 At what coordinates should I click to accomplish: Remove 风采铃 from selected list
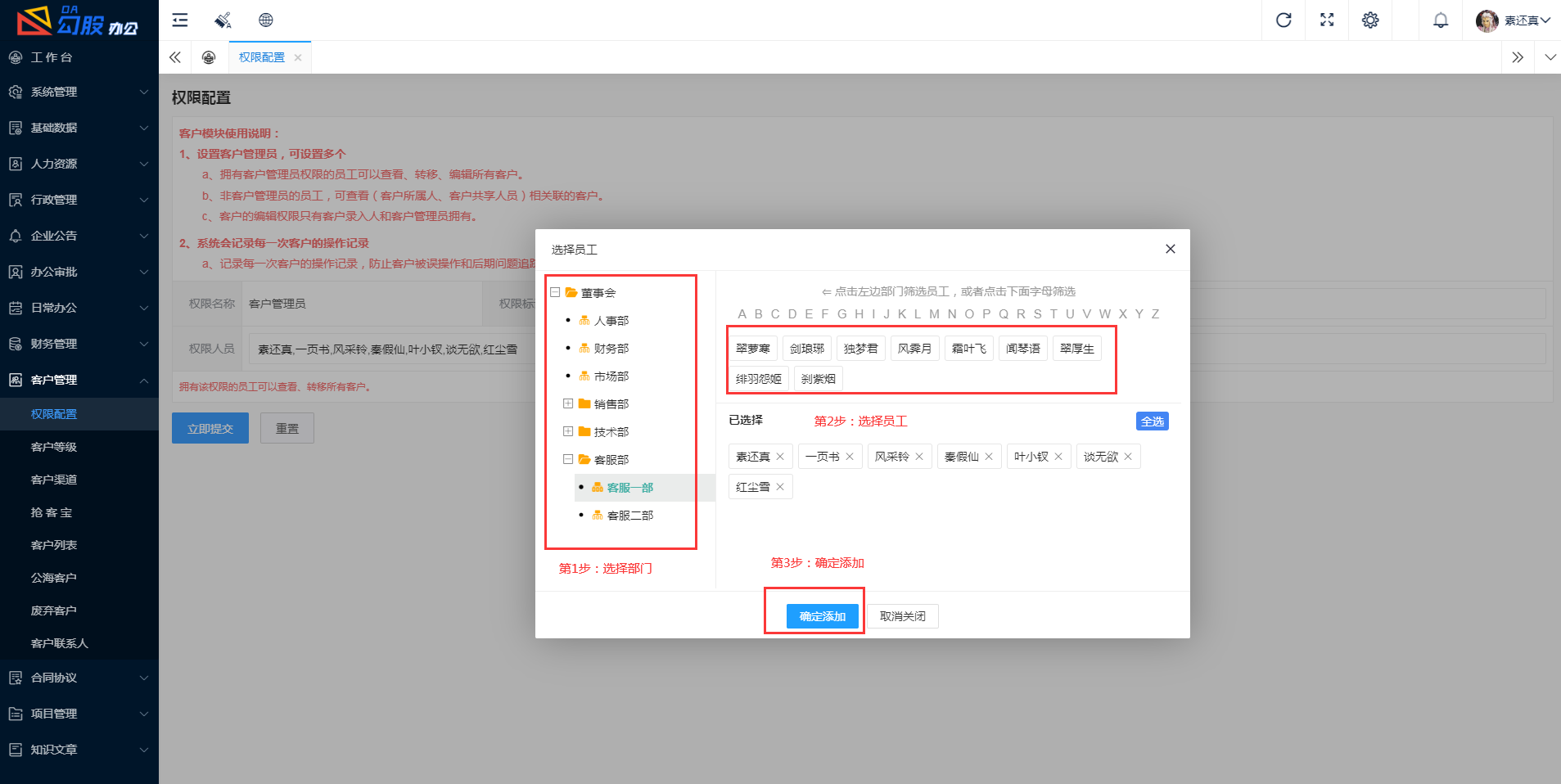tap(919, 457)
